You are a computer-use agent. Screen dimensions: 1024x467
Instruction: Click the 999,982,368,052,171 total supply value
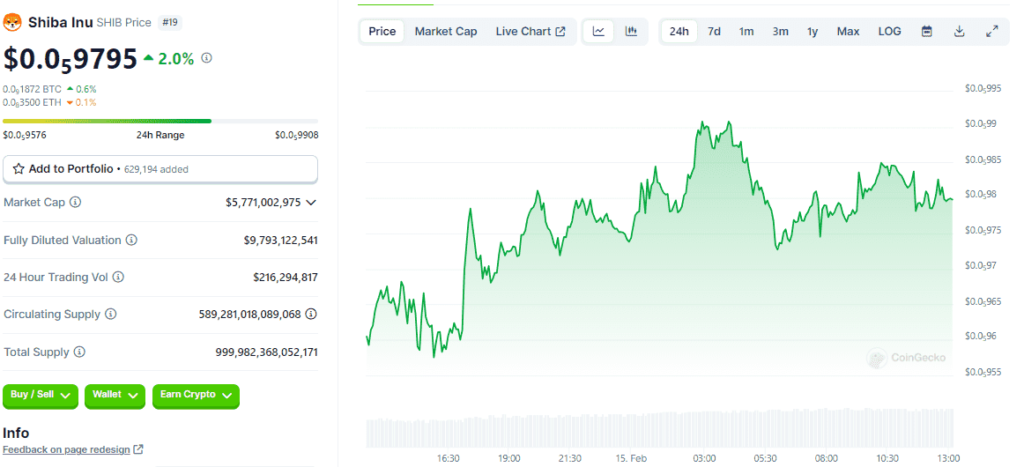[x=266, y=352]
